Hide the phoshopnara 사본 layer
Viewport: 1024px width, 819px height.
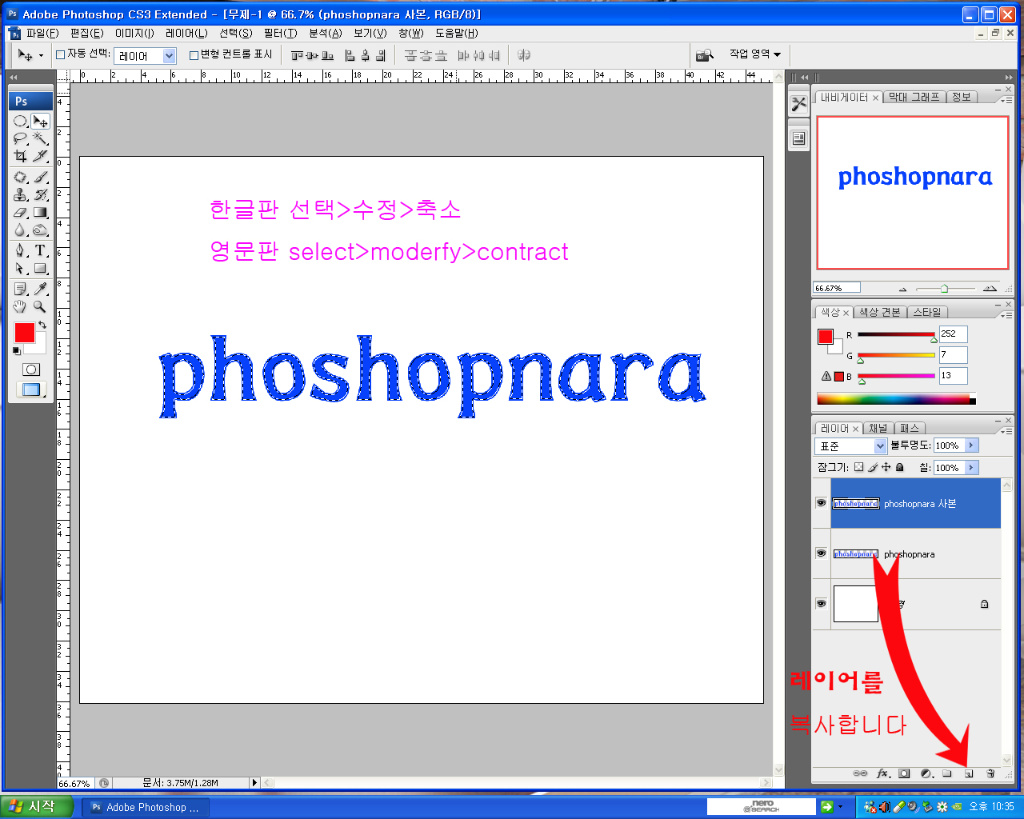click(x=822, y=503)
